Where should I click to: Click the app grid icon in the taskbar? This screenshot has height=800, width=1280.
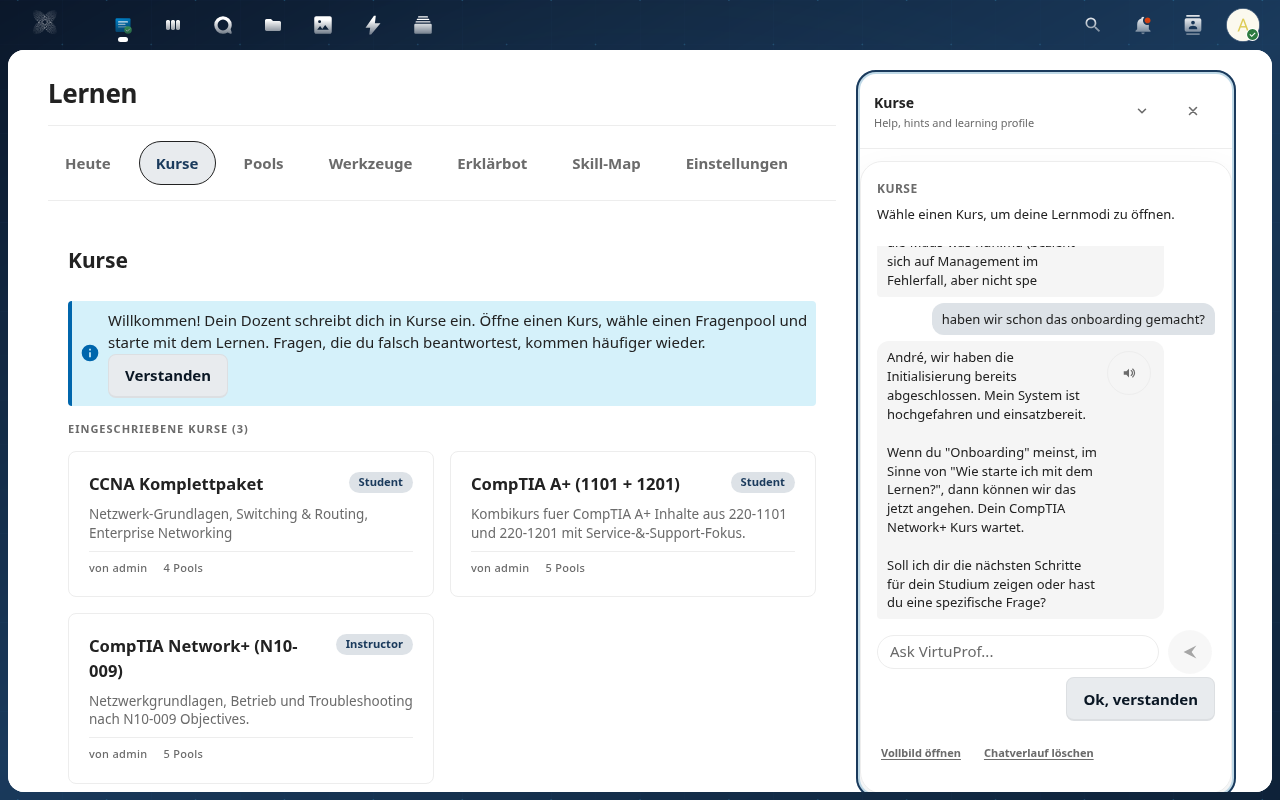[173, 25]
